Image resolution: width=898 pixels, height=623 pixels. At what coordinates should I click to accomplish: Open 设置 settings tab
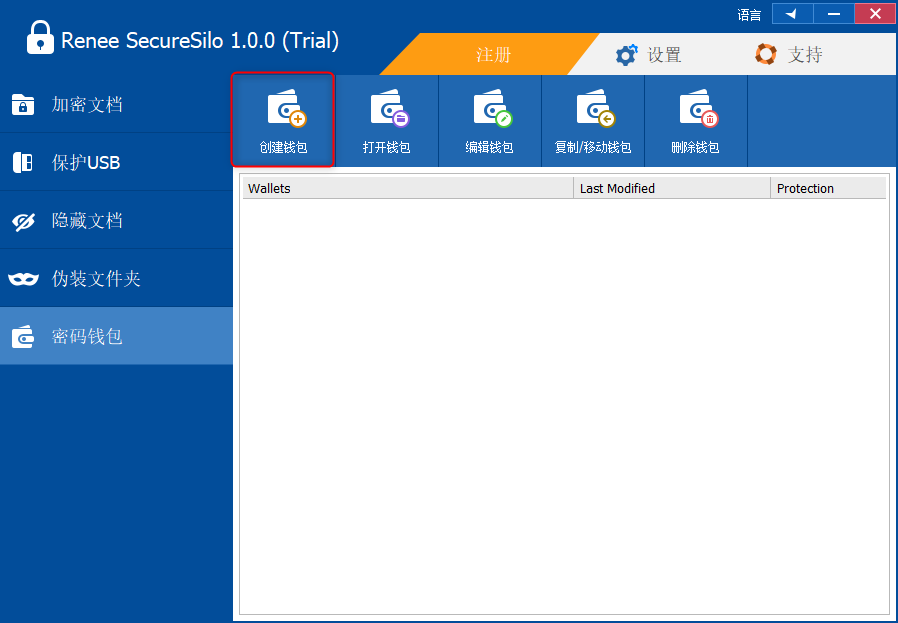click(648, 54)
